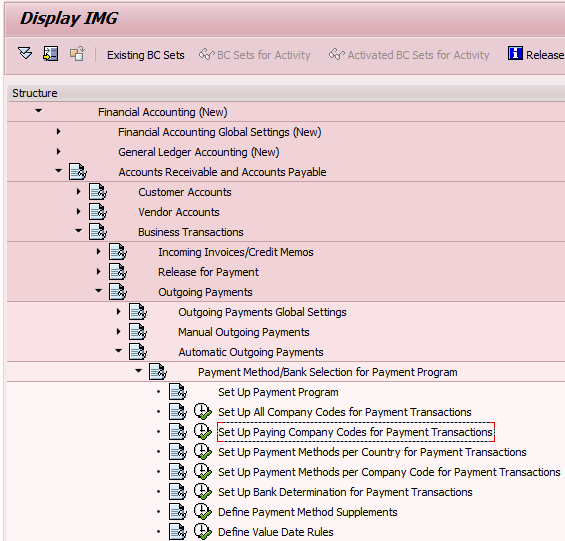
Task: Open documentation icon for Accounts Receivable and Payable
Action: click(x=78, y=172)
